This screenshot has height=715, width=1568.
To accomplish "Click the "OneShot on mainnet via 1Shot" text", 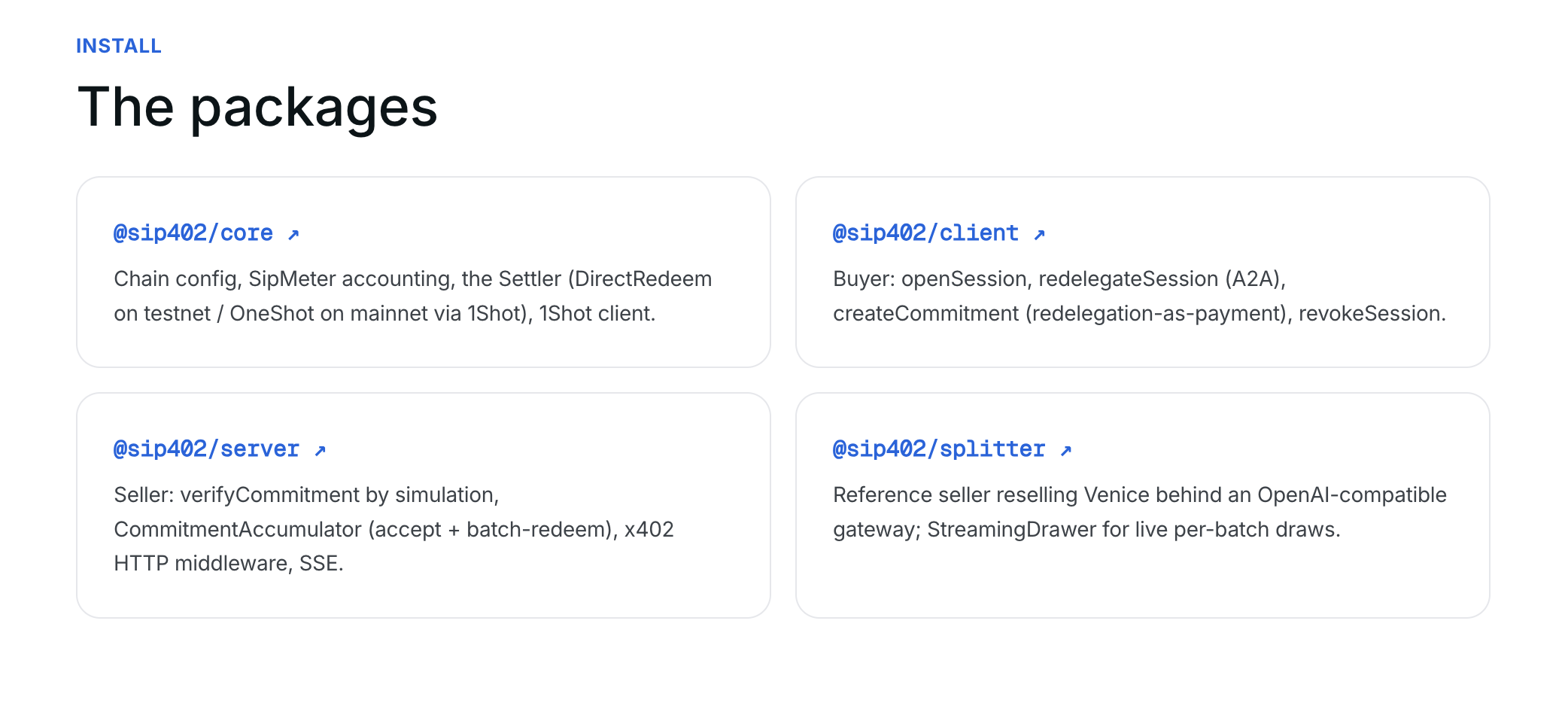I will (x=381, y=314).
